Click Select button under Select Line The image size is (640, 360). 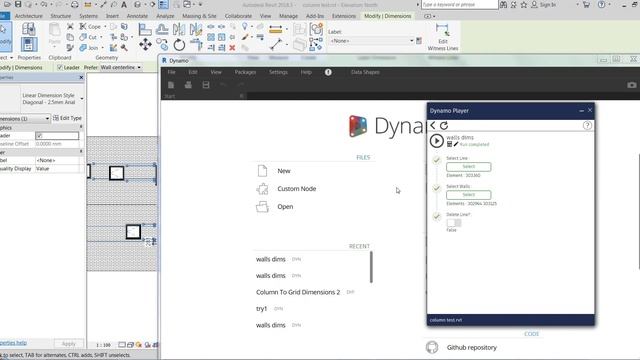point(469,167)
